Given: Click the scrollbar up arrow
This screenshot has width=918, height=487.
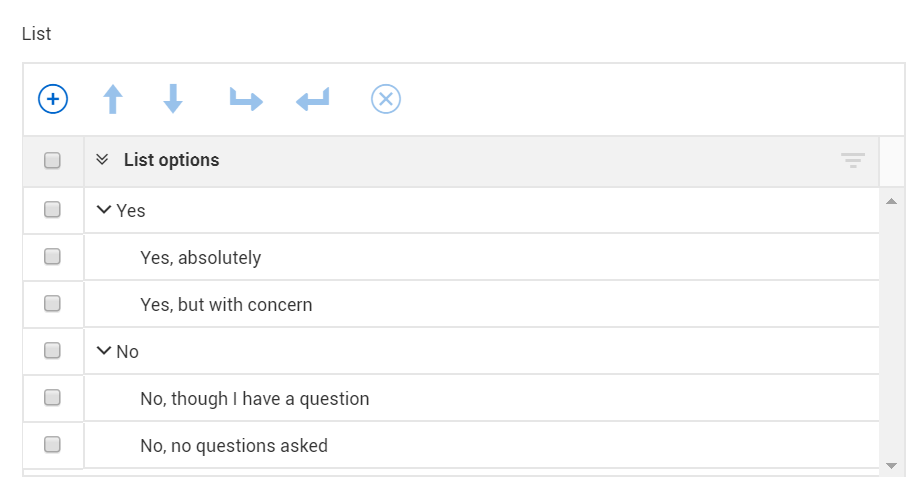Looking at the screenshot, I should (x=892, y=202).
